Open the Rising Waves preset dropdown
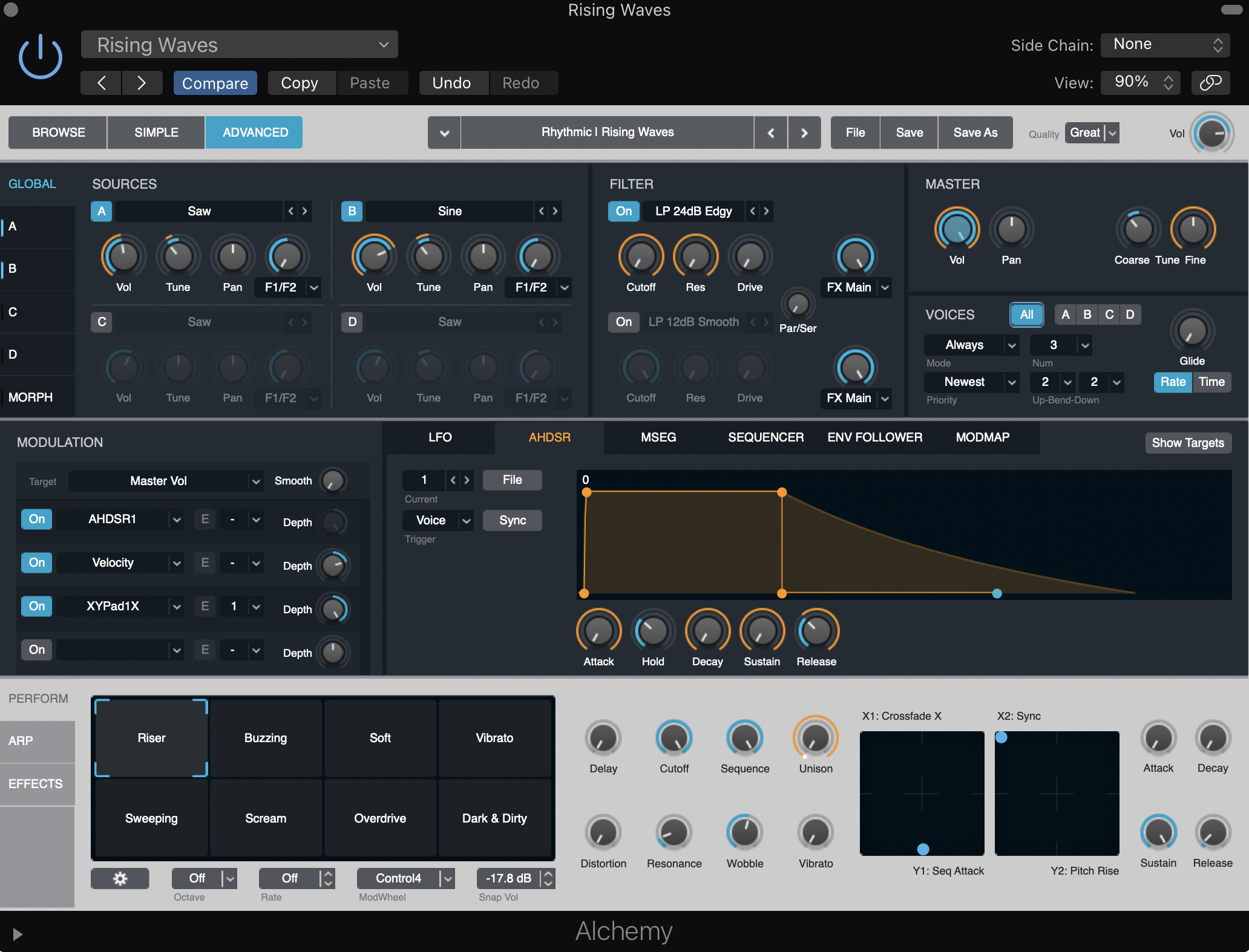This screenshot has height=952, width=1249. coord(239,45)
